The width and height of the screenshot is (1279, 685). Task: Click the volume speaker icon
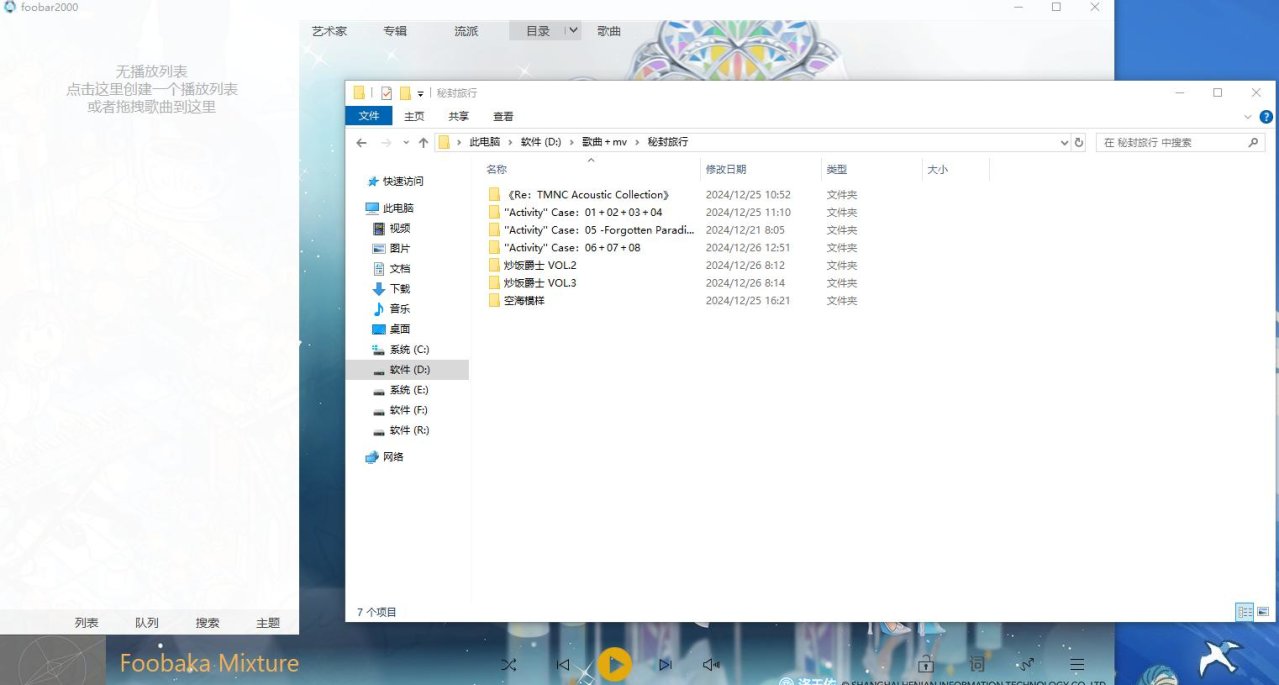711,665
